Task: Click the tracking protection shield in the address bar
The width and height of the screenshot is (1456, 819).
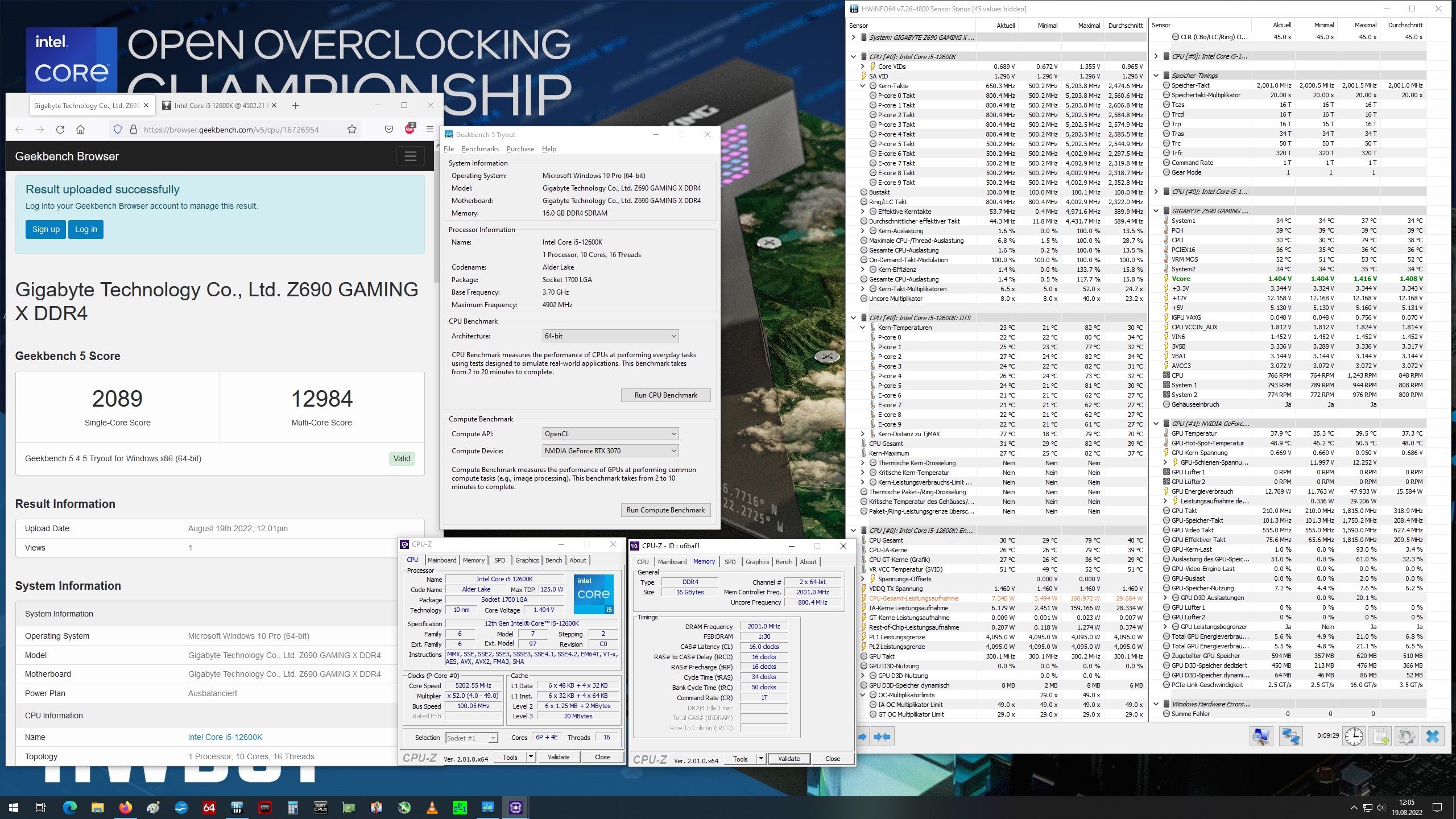Action: [x=118, y=129]
